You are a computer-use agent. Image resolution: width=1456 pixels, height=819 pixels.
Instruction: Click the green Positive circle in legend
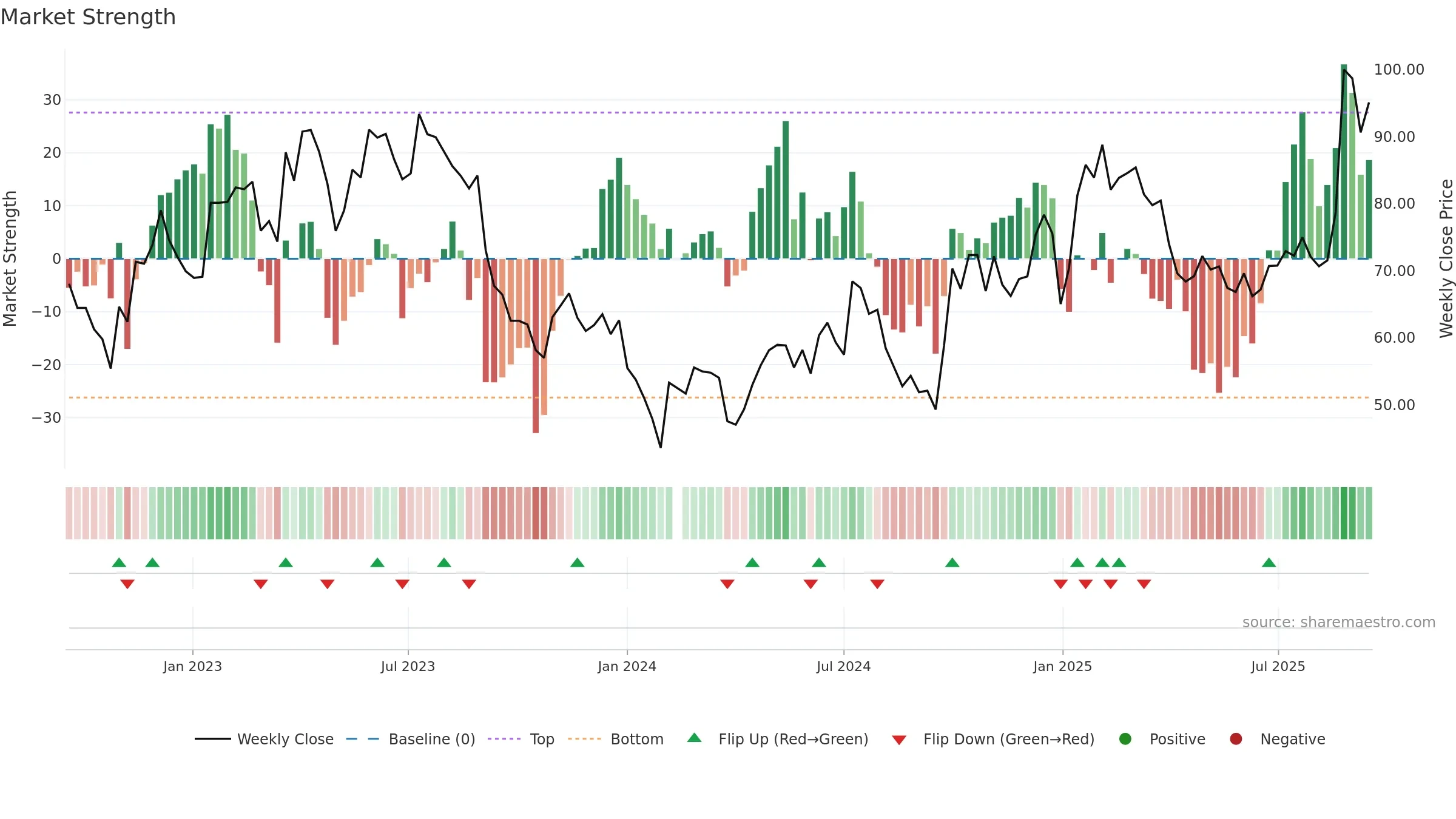(x=1125, y=739)
